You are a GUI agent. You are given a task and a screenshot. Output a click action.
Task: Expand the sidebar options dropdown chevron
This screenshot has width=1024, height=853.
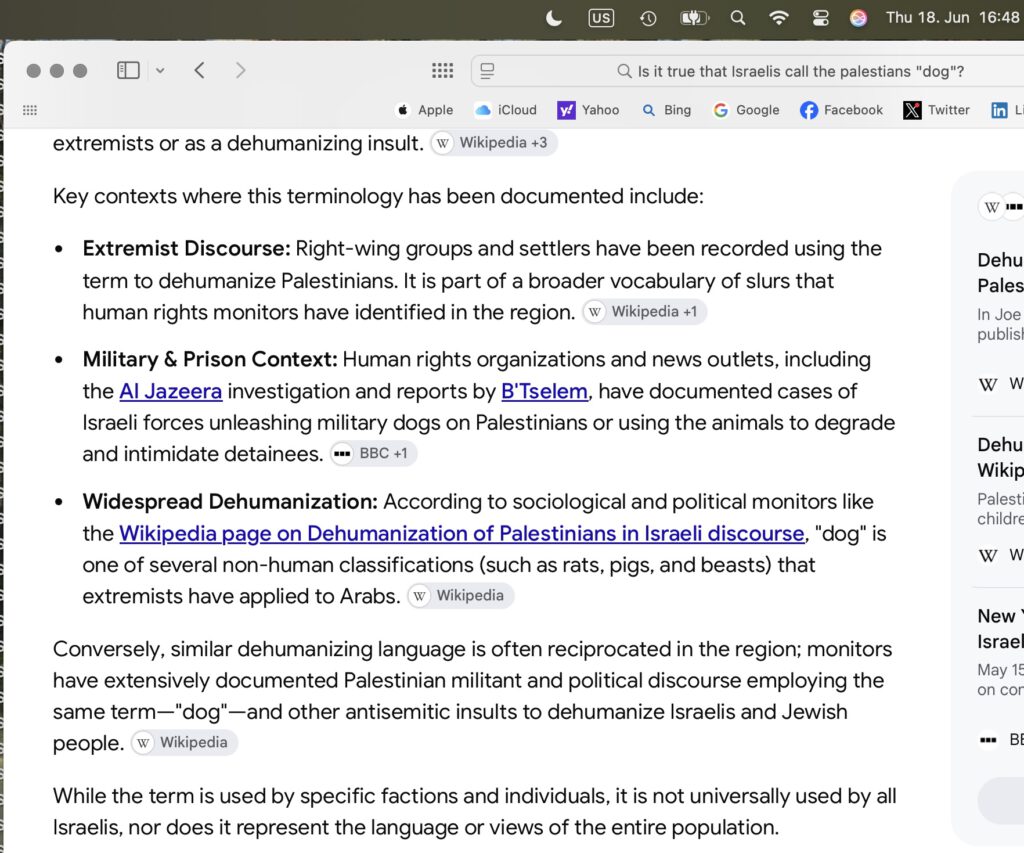click(160, 71)
